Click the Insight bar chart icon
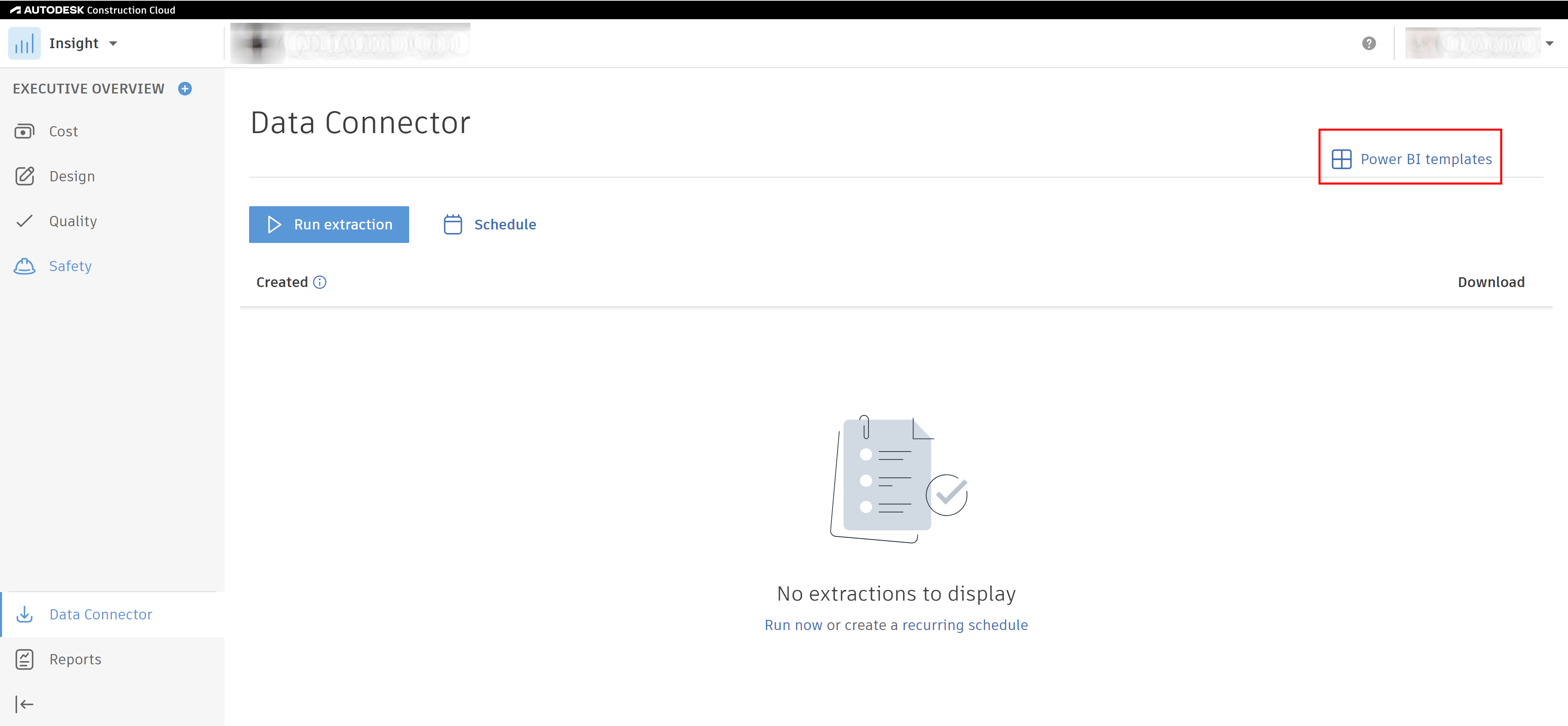1568x726 pixels. 24,43
